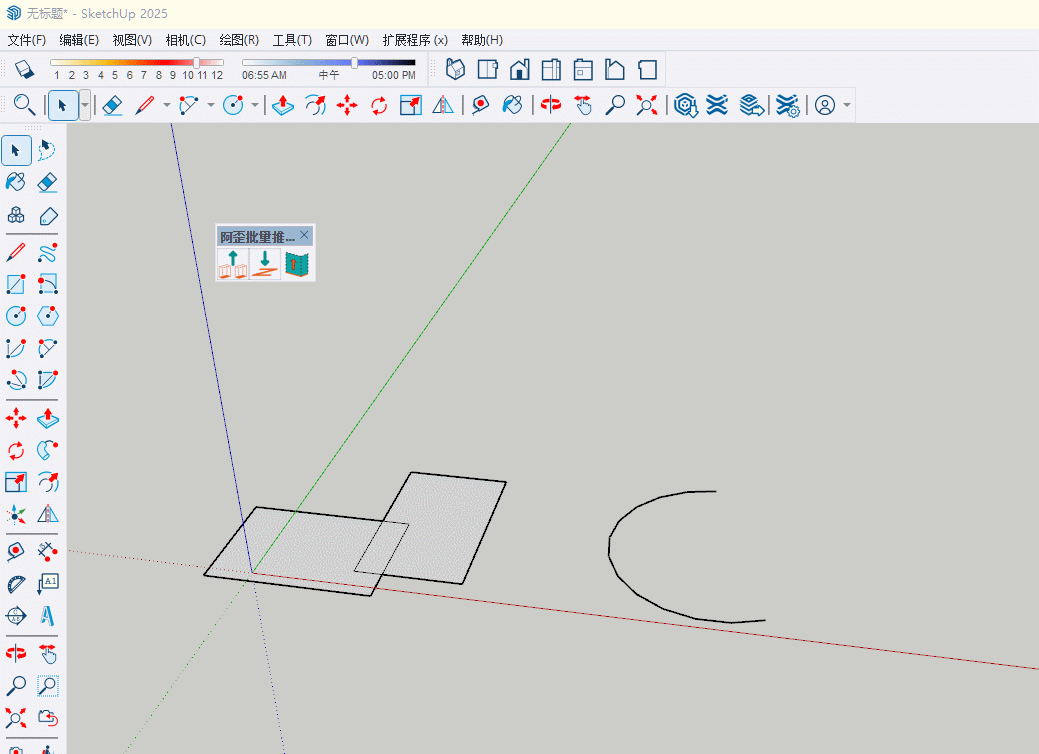Open the 扩展程序 (x) menu
1039x754 pixels.
point(414,40)
